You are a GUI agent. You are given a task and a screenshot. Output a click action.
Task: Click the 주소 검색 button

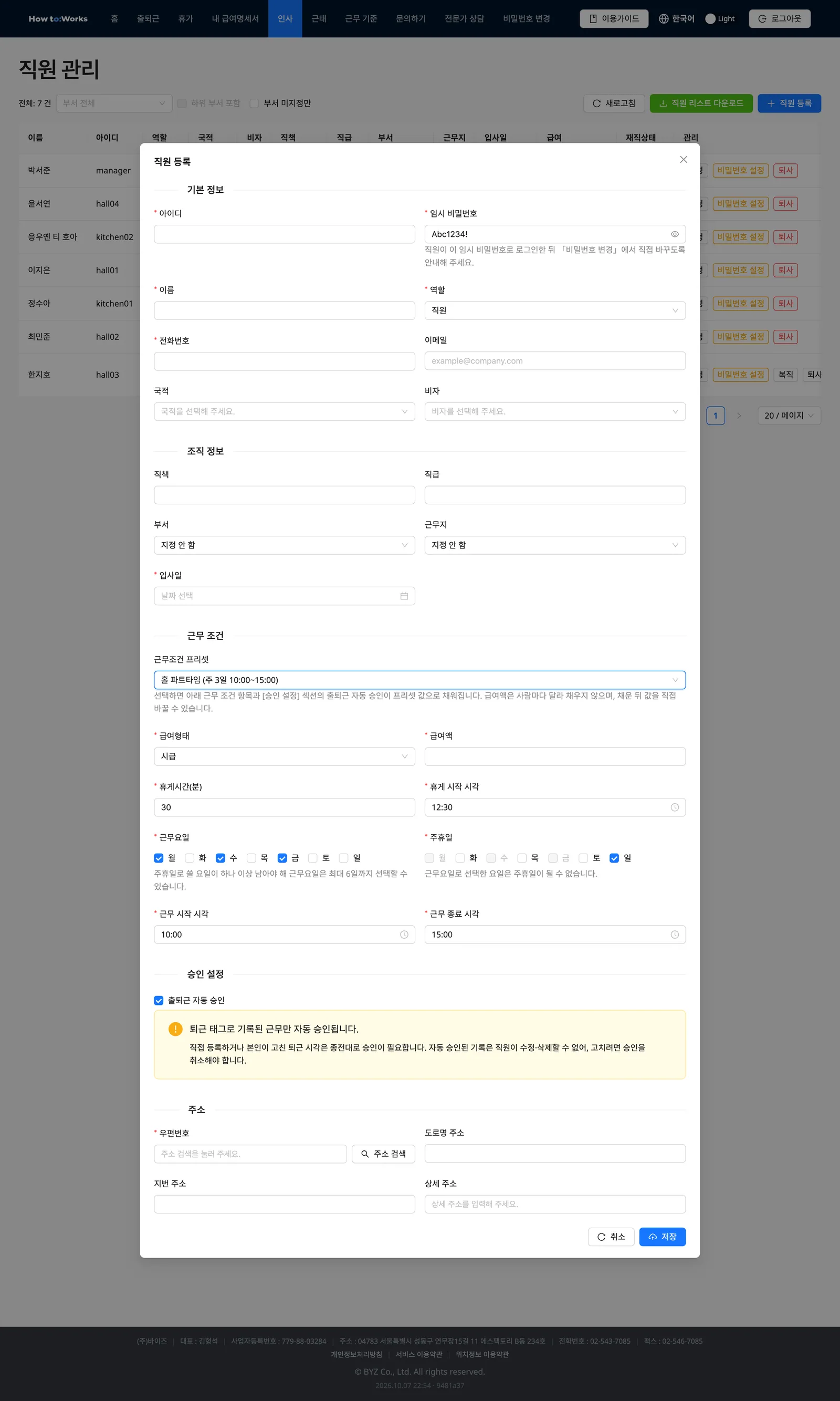point(383,1154)
